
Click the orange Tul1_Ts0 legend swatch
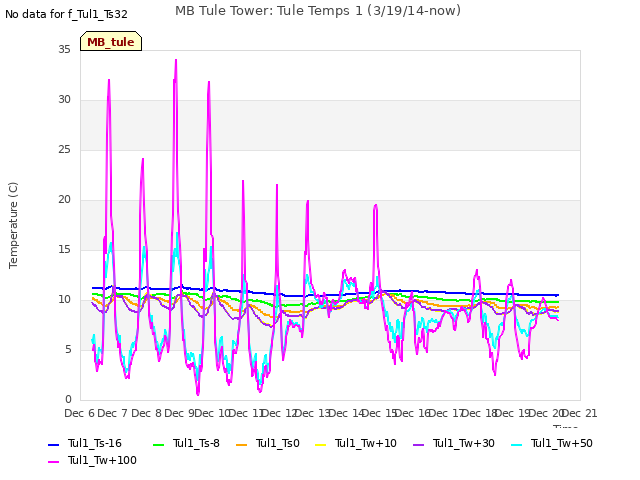[x=242, y=444]
